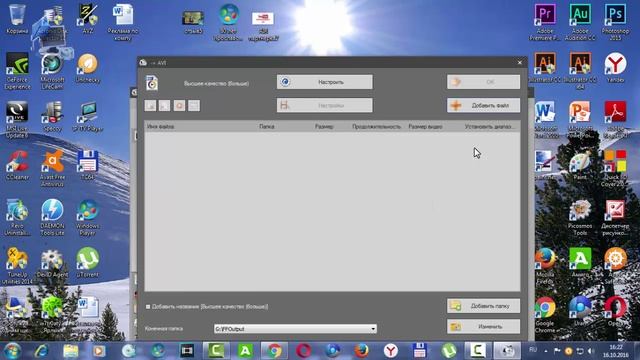
Task: Select the AVZ desktop icon
Action: point(88,19)
